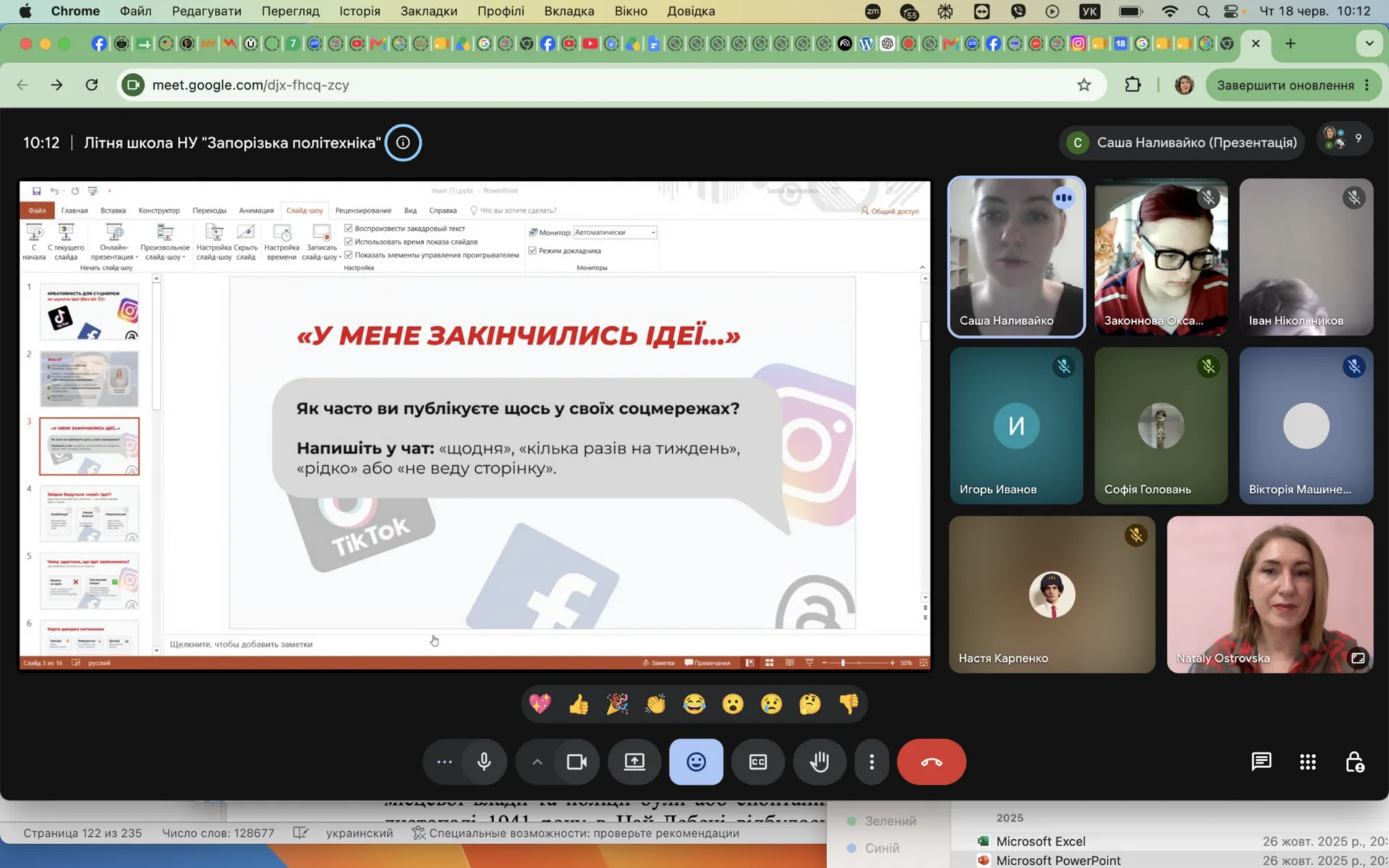Image resolution: width=1389 pixels, height=868 pixels.
Task: Open participants list showing 9 people
Action: 1344,139
